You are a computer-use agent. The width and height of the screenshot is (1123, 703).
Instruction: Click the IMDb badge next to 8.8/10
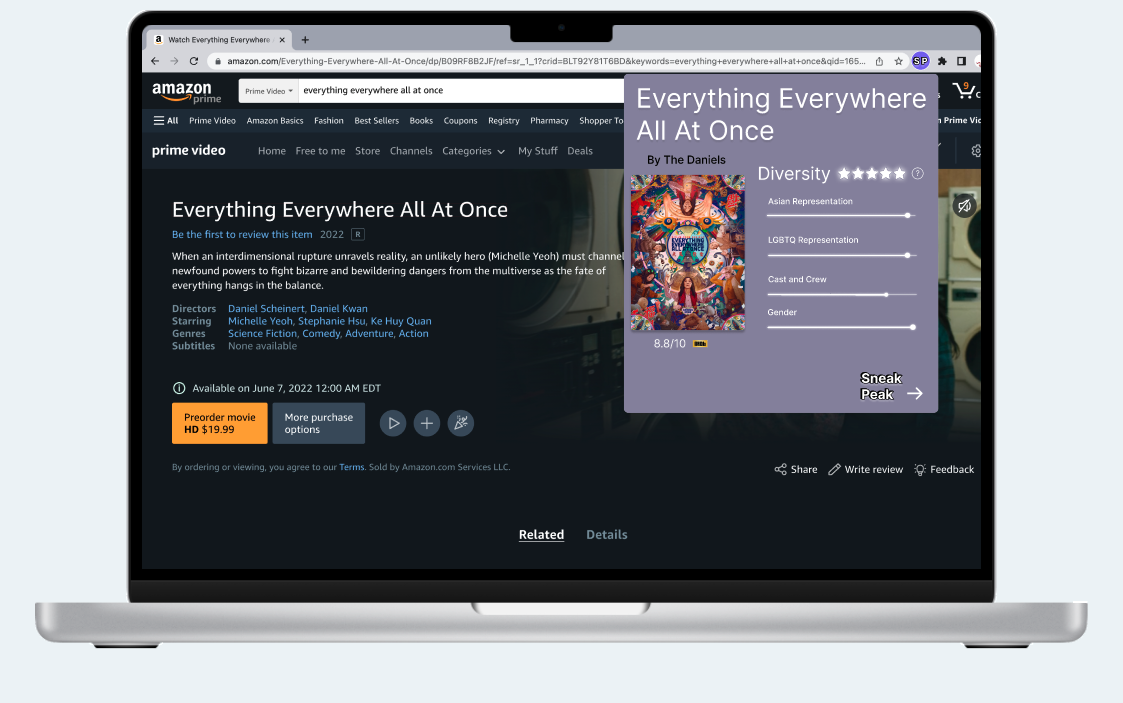click(700, 344)
